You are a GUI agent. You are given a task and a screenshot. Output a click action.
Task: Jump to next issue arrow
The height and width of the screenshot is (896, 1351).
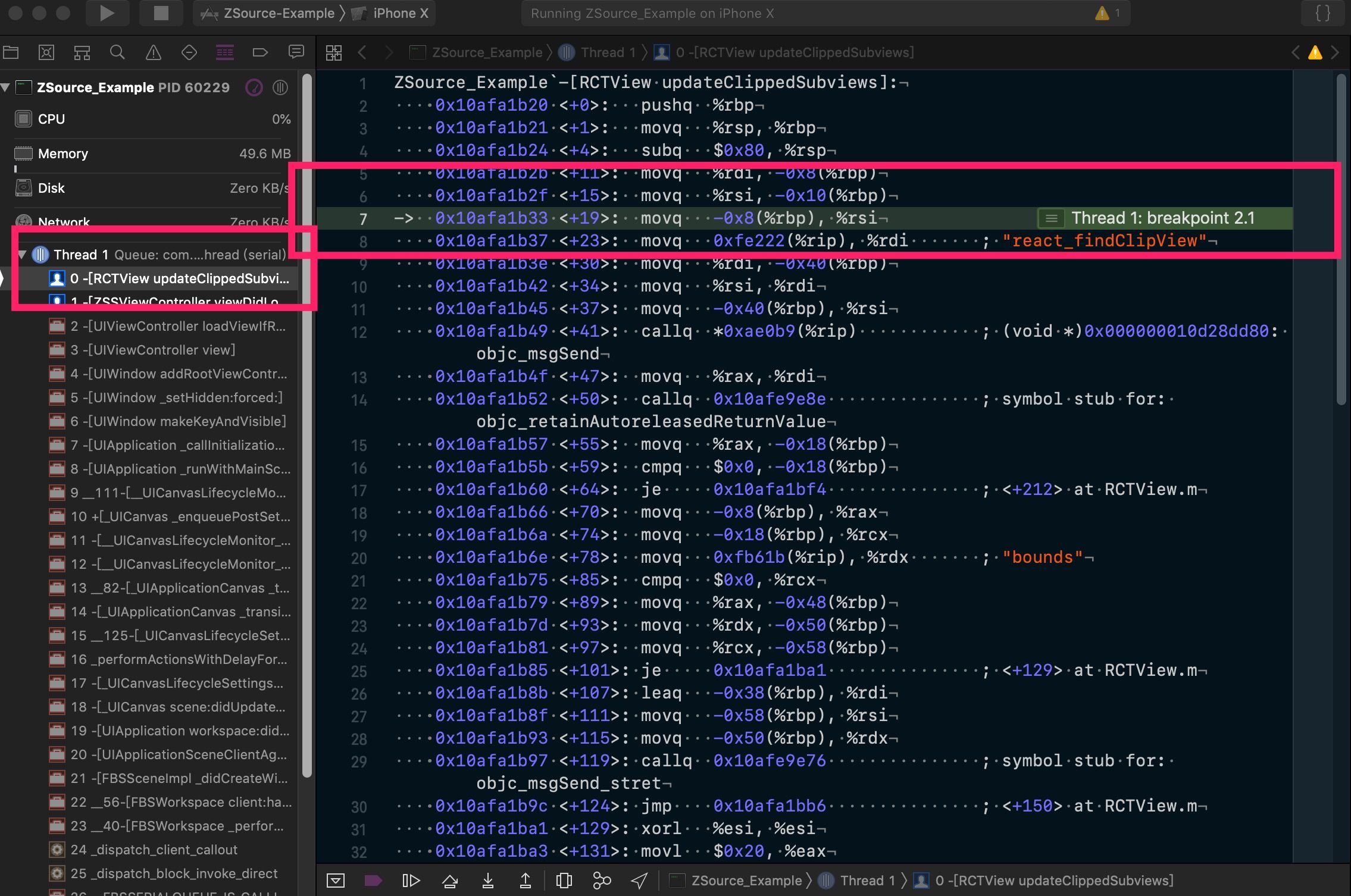point(1335,52)
